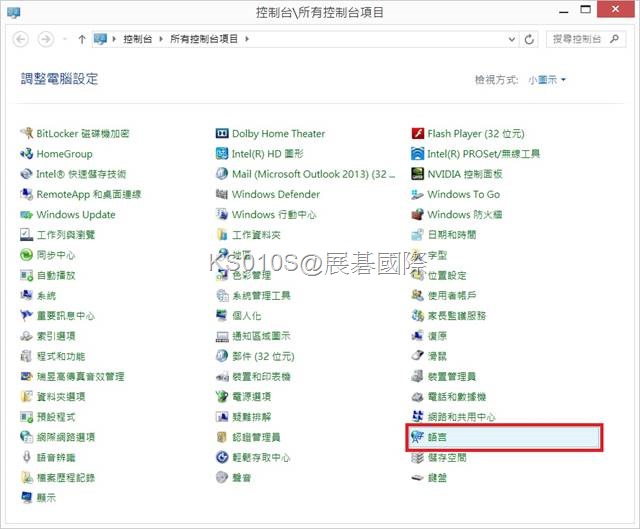Open the 郵件 (32 位元) link
This screenshot has height=529, width=640.
(263, 356)
